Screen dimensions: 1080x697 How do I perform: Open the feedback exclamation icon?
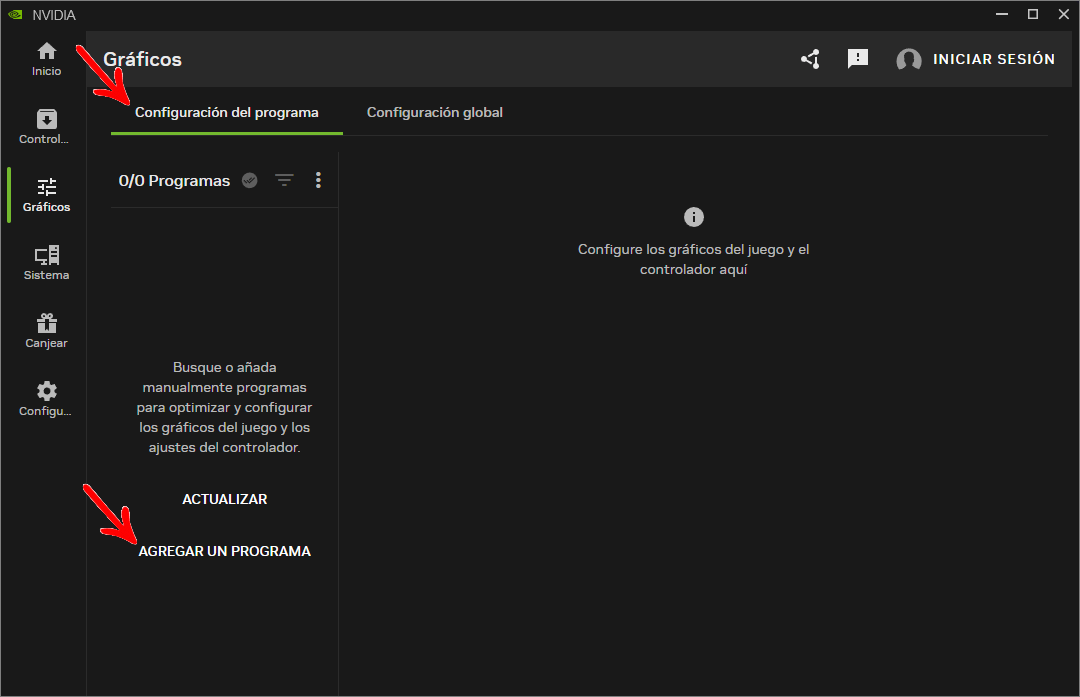(x=858, y=59)
